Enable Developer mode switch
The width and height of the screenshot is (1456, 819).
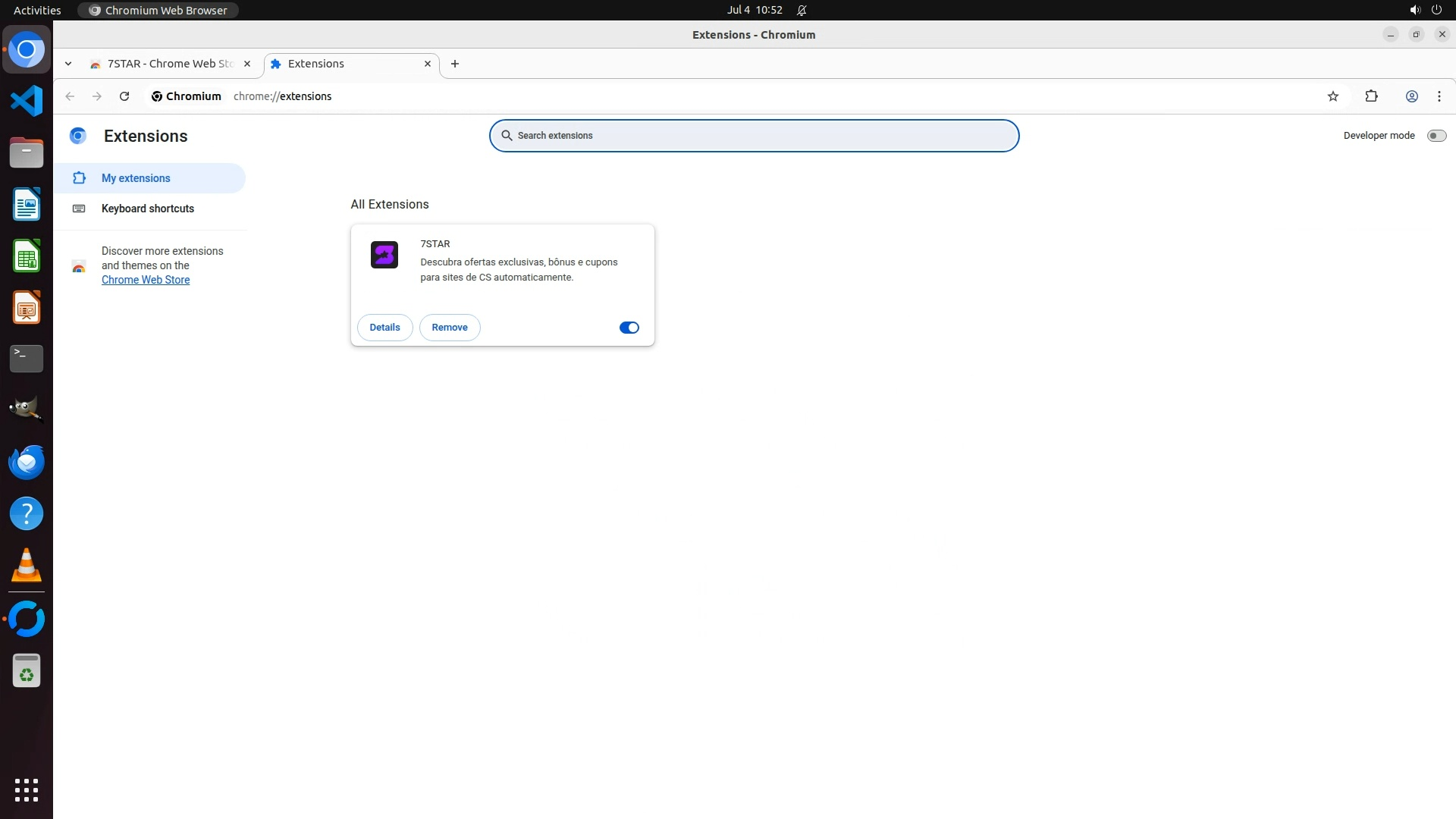[x=1436, y=136]
